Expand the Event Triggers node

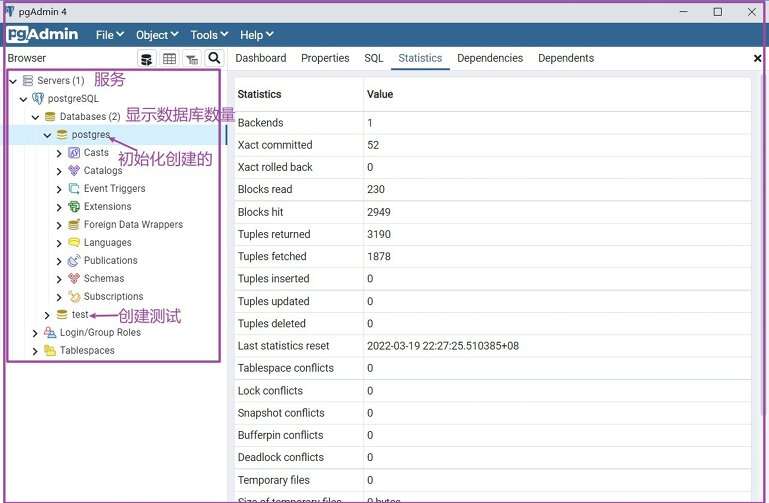tap(59, 189)
